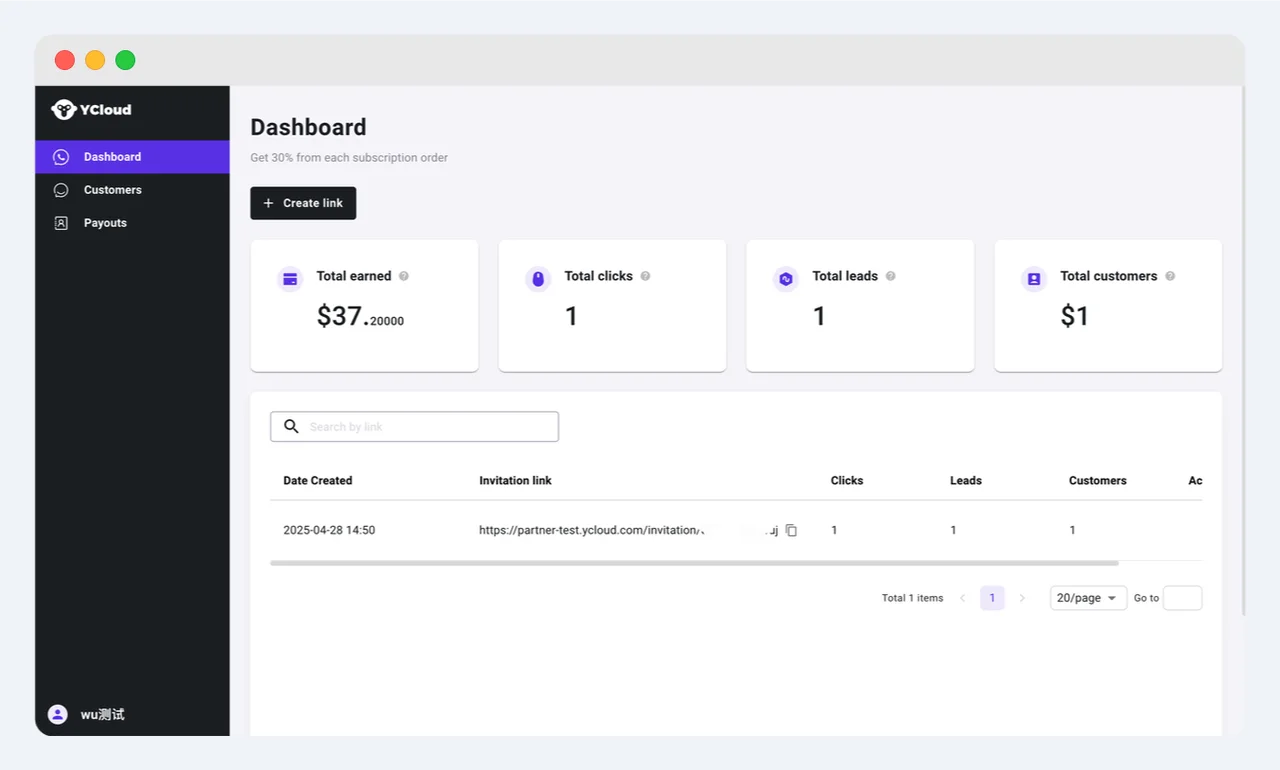The width and height of the screenshot is (1280, 770).
Task: Open the 20/page size dropdown
Action: [x=1088, y=598]
